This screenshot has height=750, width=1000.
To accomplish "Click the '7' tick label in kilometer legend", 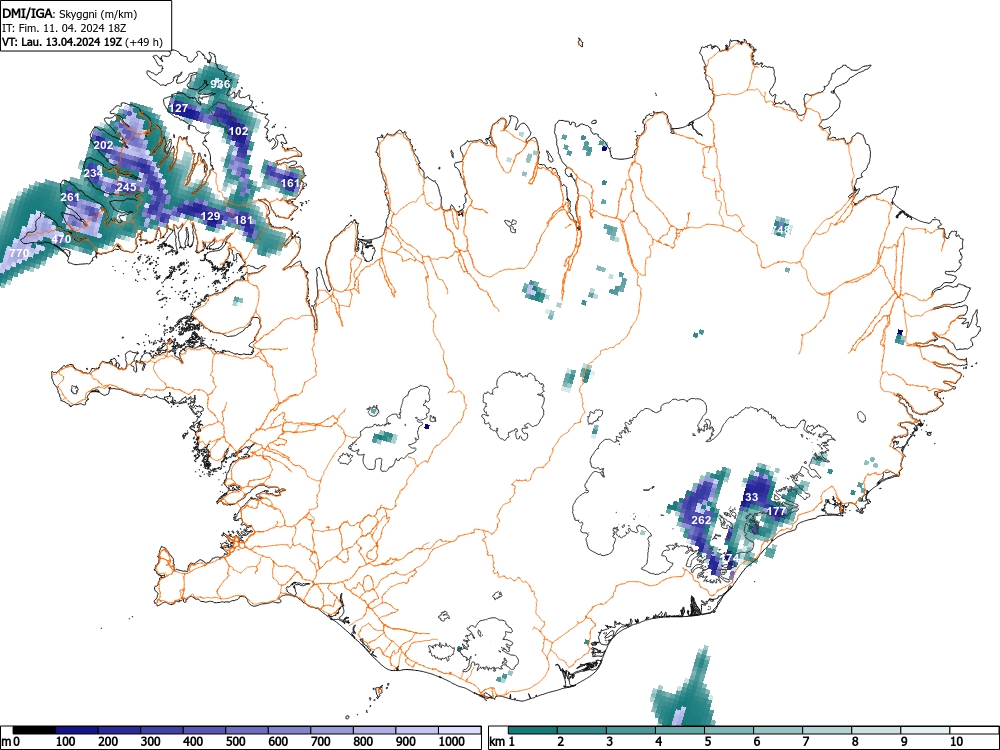I will (x=805, y=742).
